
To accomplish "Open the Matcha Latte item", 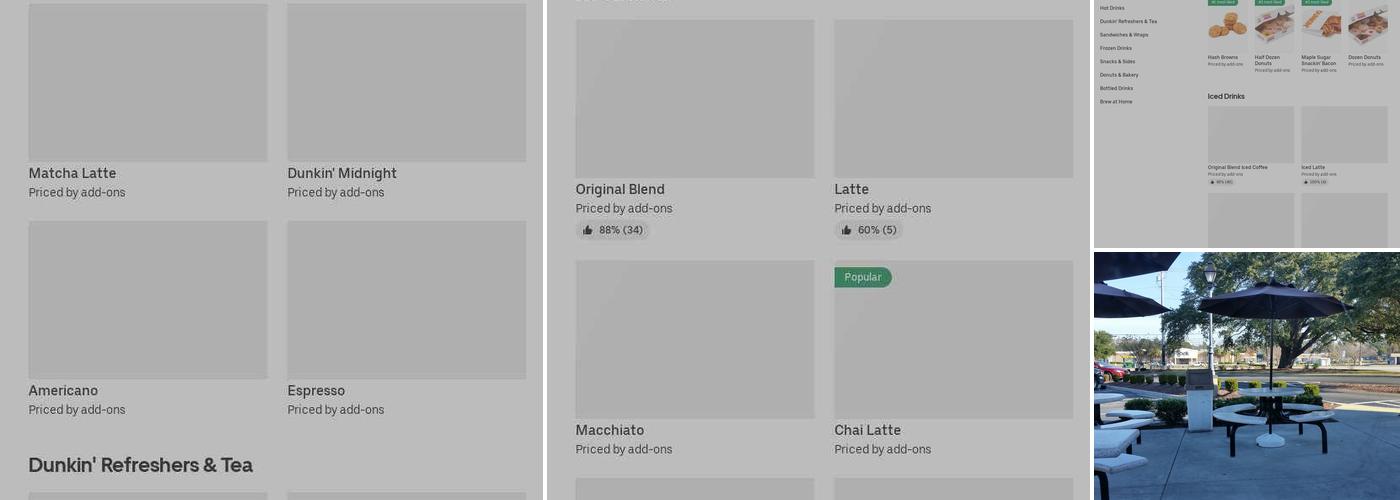I will 148,83.
